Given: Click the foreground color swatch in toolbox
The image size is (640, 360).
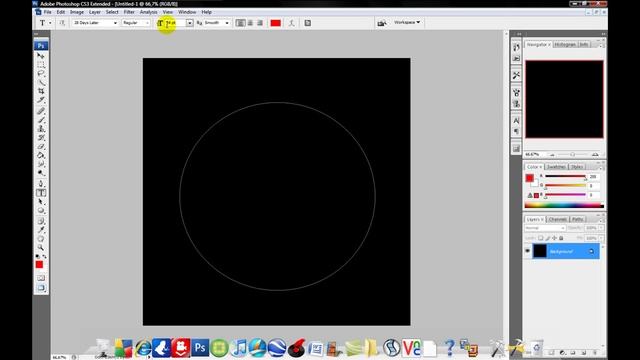Looking at the screenshot, I should (39, 264).
